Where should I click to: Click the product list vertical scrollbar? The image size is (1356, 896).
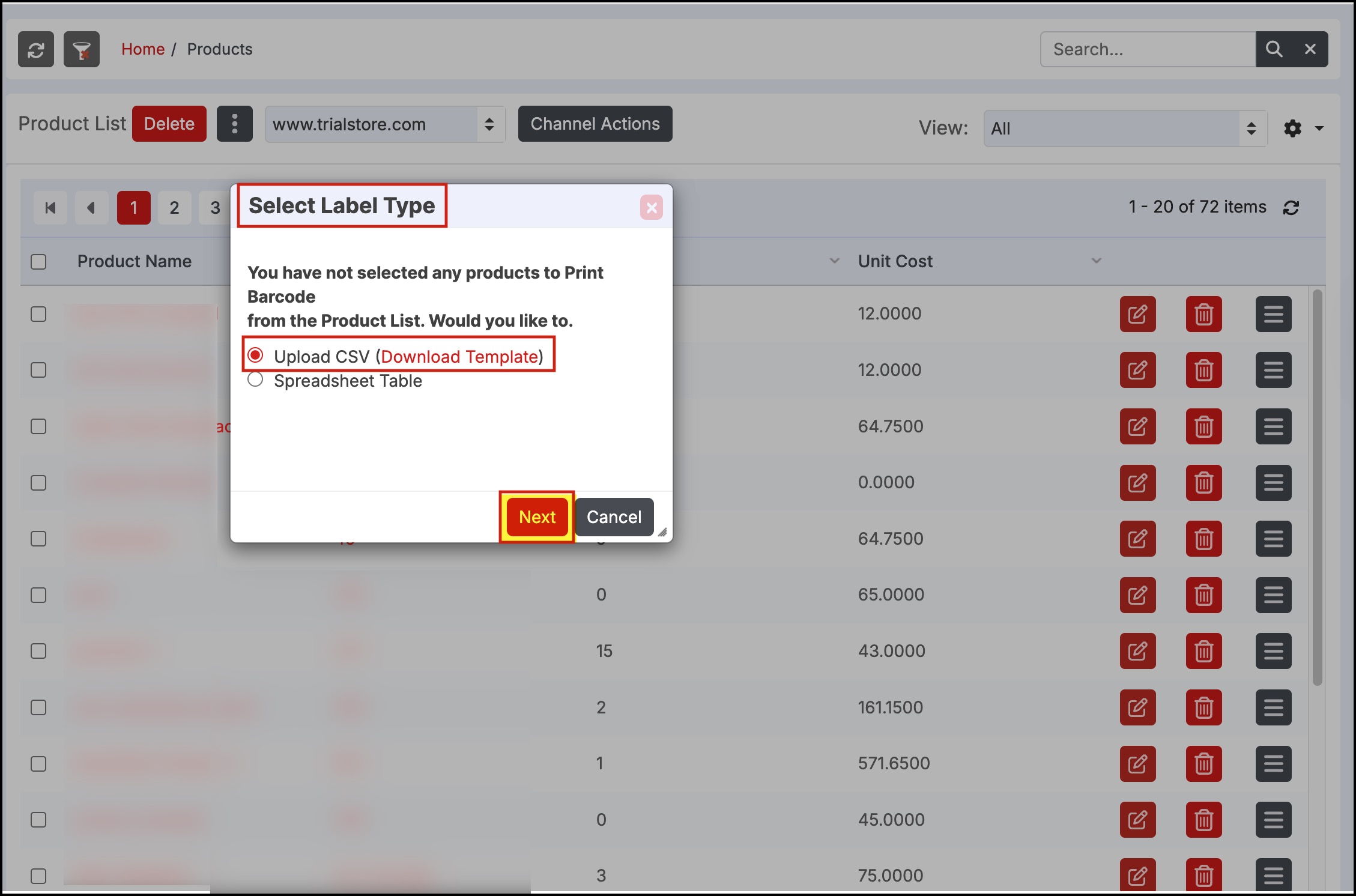pyautogui.click(x=1317, y=486)
